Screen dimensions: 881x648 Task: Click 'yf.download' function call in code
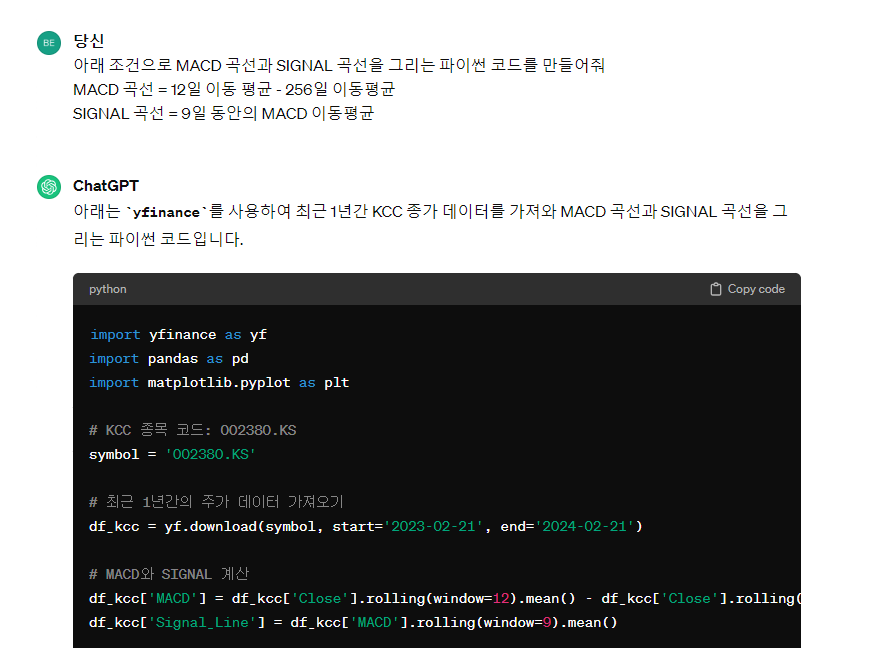210,527
